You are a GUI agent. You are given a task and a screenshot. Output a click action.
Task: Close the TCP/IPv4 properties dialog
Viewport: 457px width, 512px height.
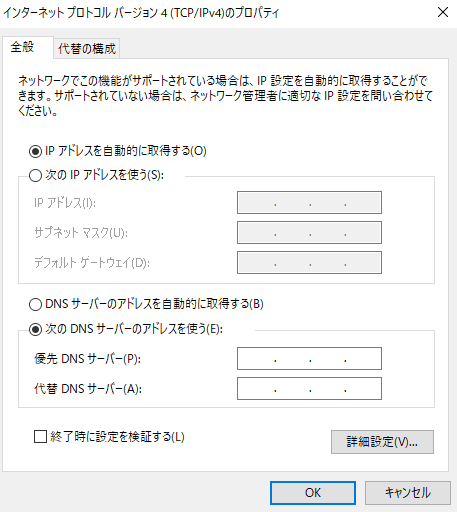443,13
